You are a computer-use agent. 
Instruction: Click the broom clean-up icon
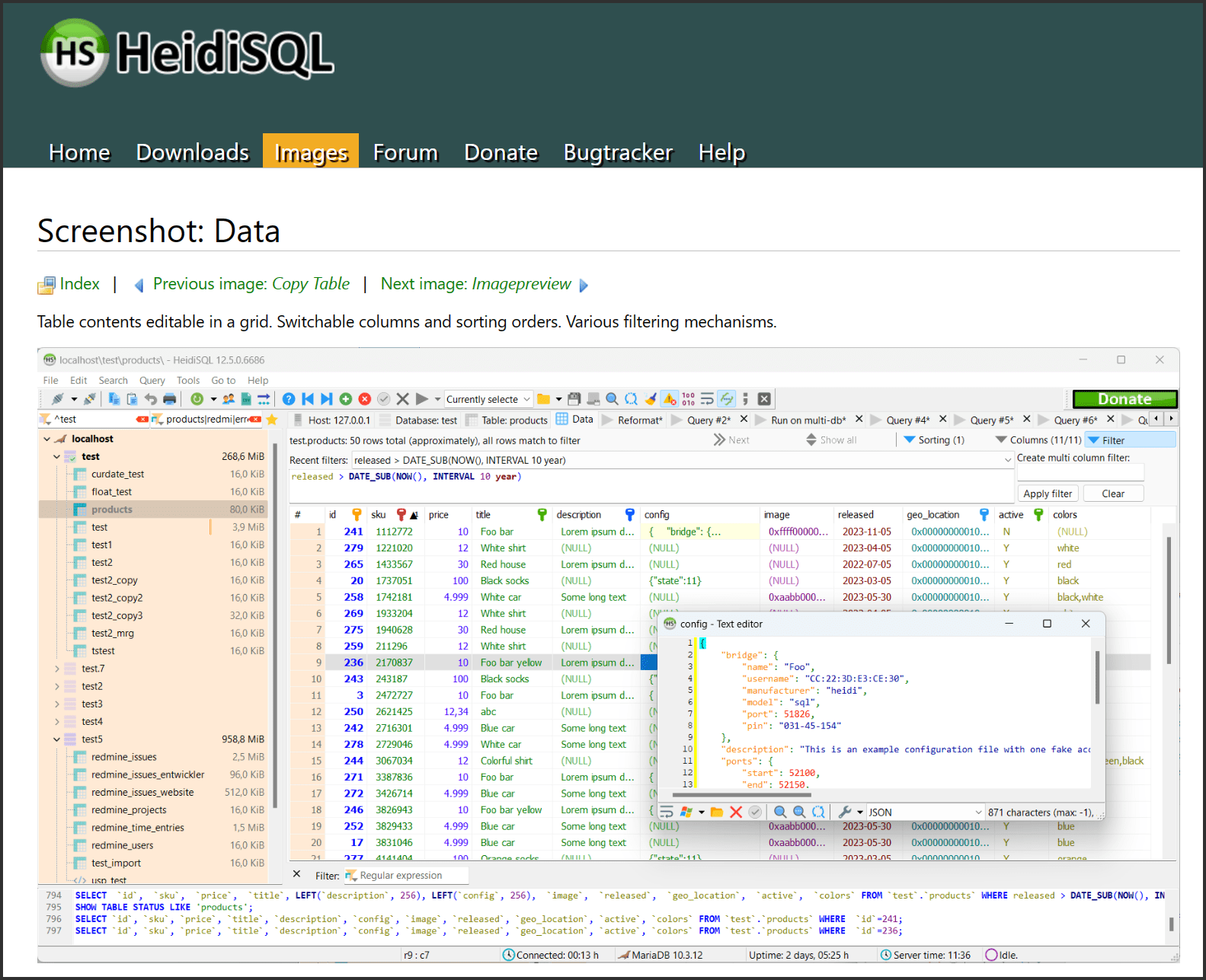tap(650, 399)
